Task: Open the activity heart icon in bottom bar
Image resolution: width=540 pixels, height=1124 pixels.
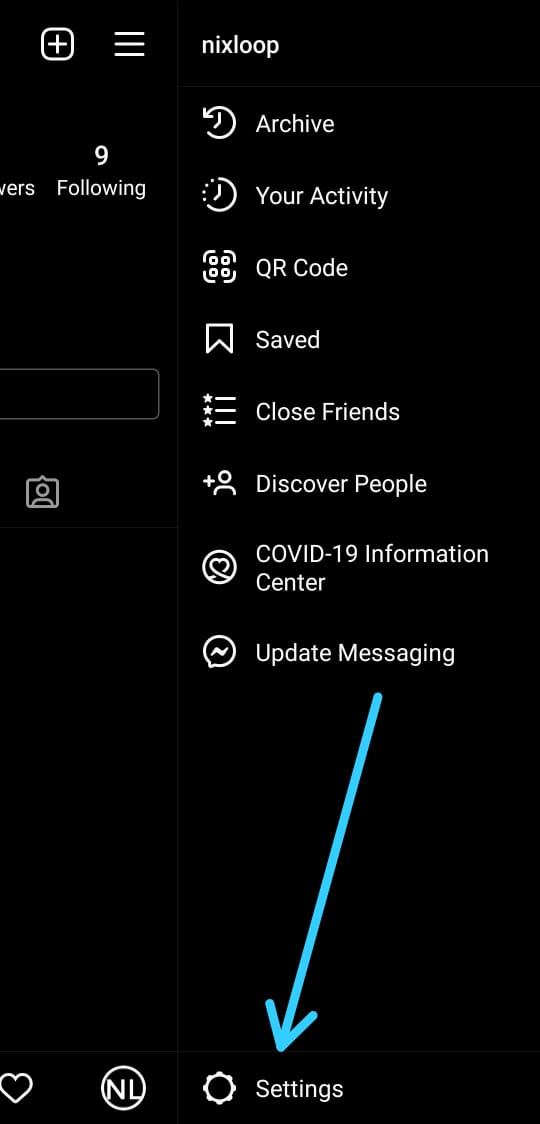Action: (x=16, y=1088)
